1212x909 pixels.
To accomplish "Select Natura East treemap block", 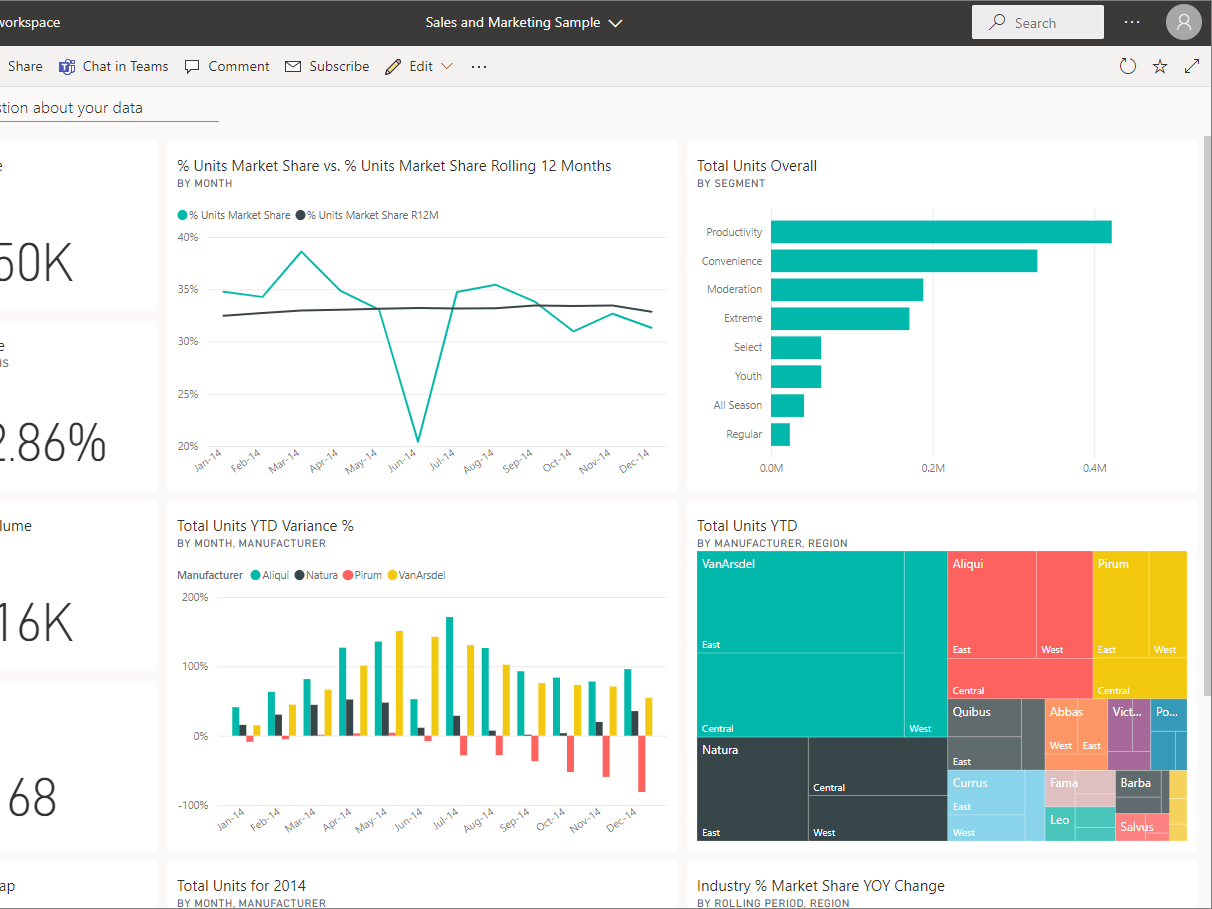I will point(752,789).
